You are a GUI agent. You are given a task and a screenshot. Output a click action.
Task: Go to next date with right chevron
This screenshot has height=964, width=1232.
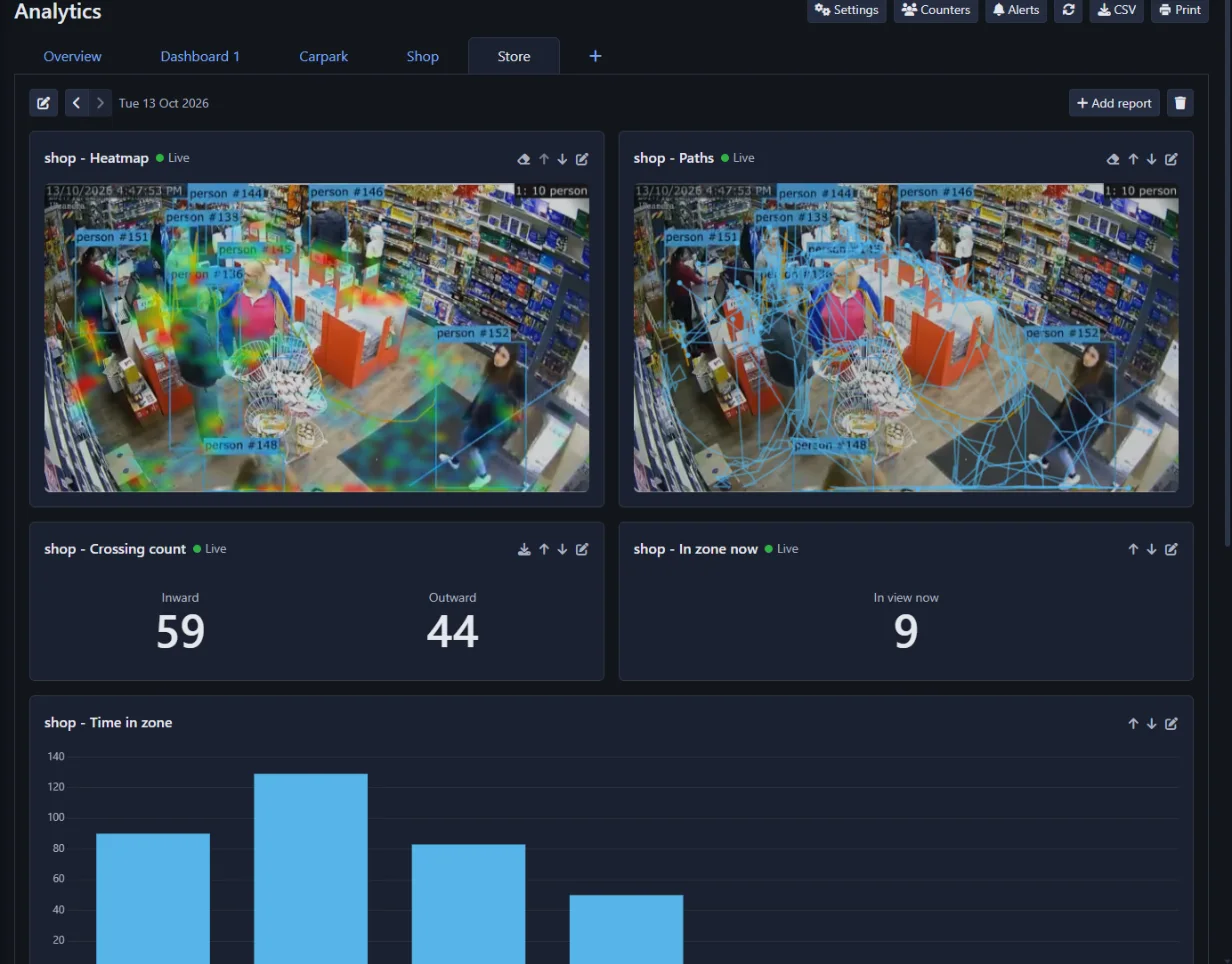click(100, 103)
